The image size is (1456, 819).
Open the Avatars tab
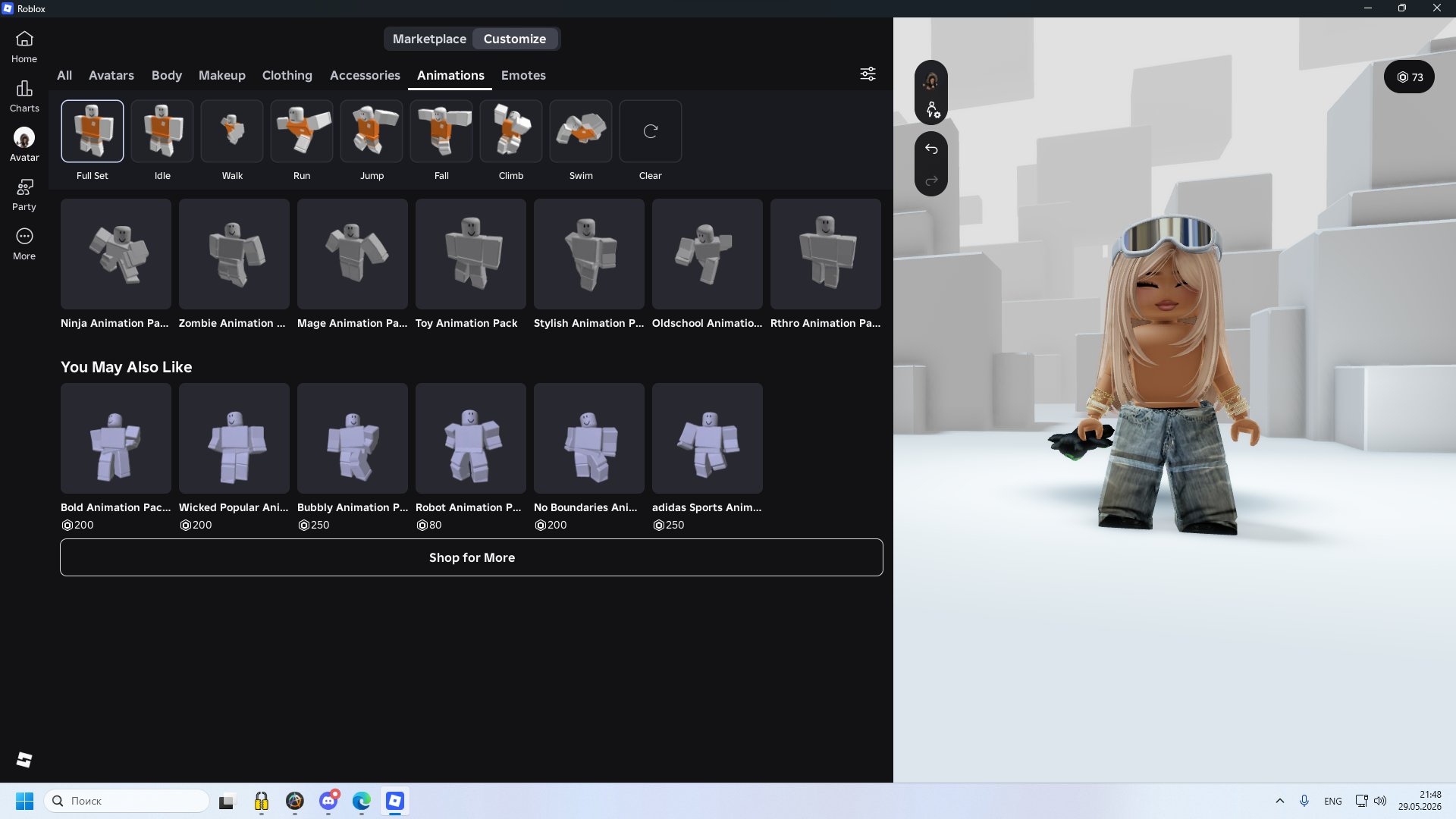pos(111,75)
